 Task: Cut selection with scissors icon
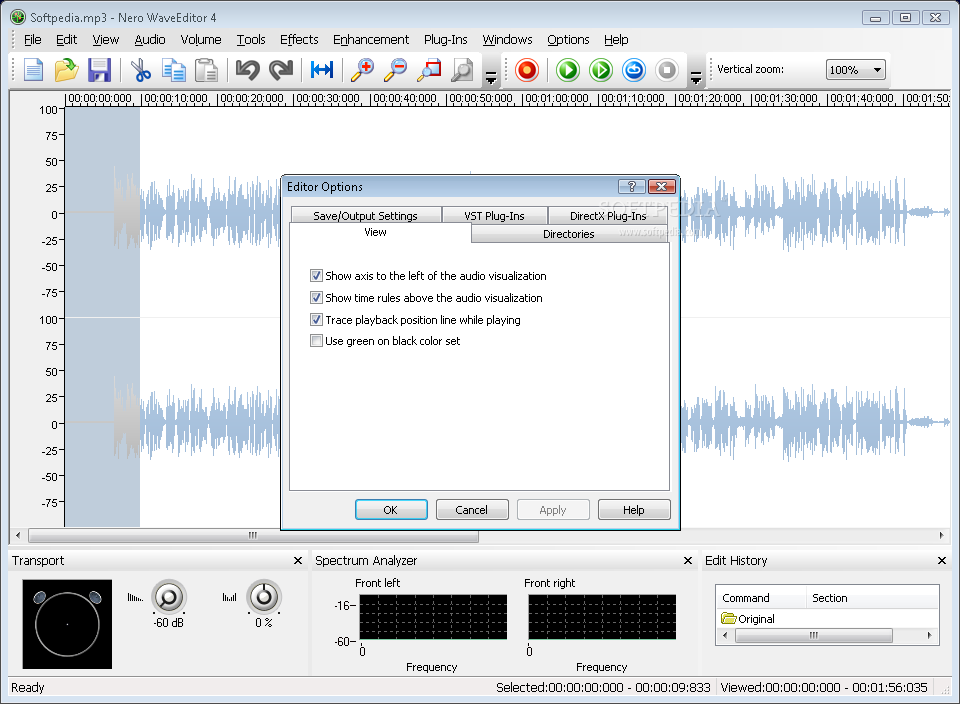(x=141, y=70)
